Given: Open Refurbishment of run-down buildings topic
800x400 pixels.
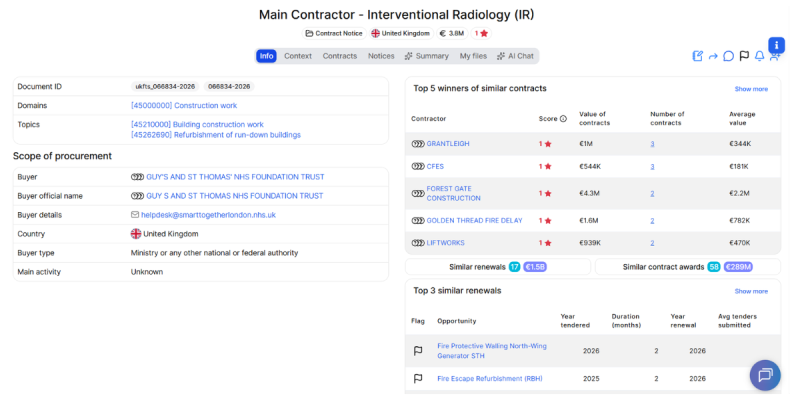Looking at the screenshot, I should point(216,135).
